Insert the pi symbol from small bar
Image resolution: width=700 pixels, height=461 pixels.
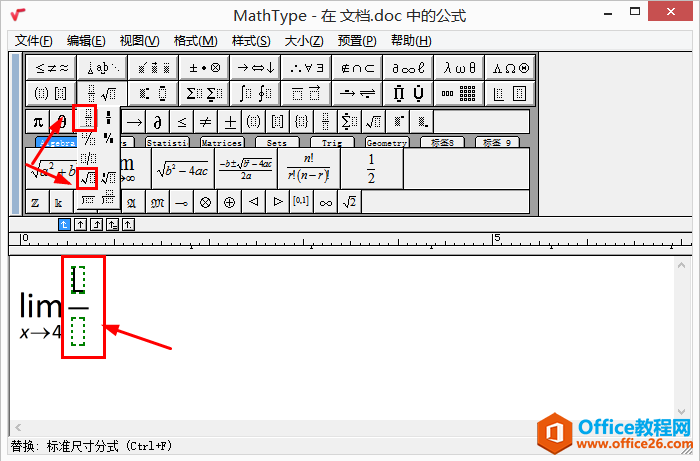pyautogui.click(x=38, y=121)
